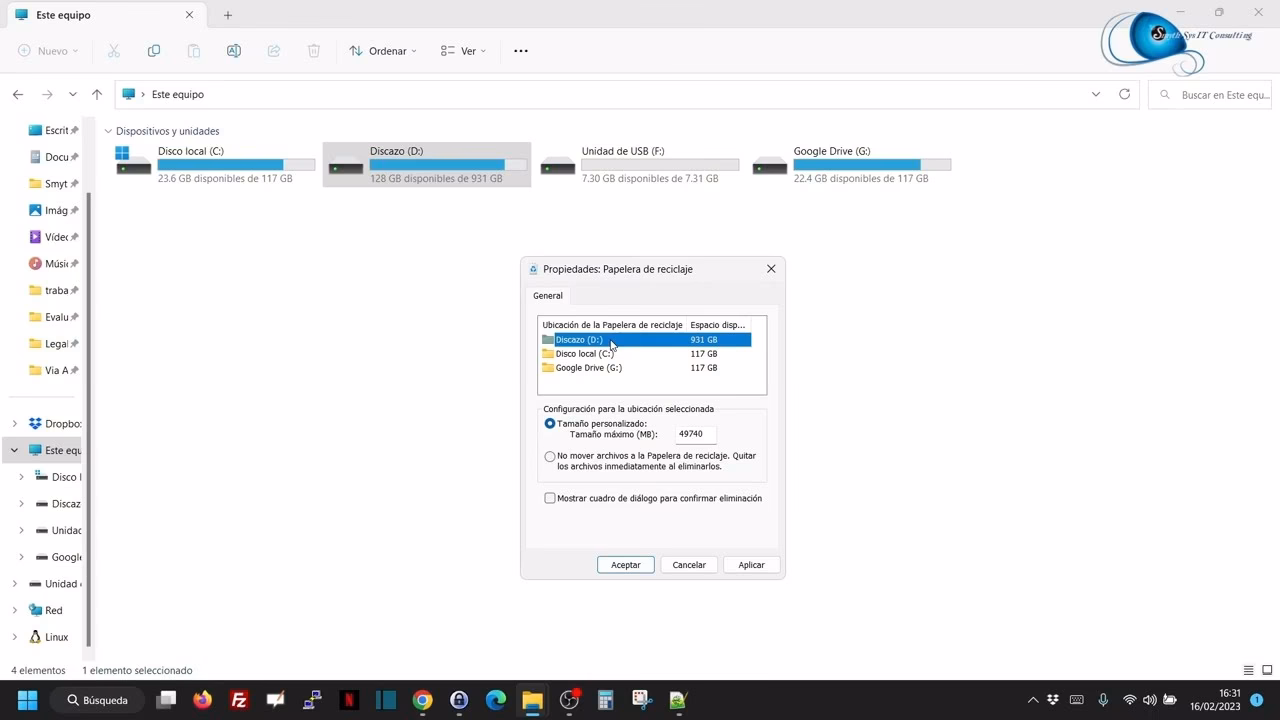The height and width of the screenshot is (720, 1280).
Task: Open the Ordenar dropdown menu
Action: point(383,51)
